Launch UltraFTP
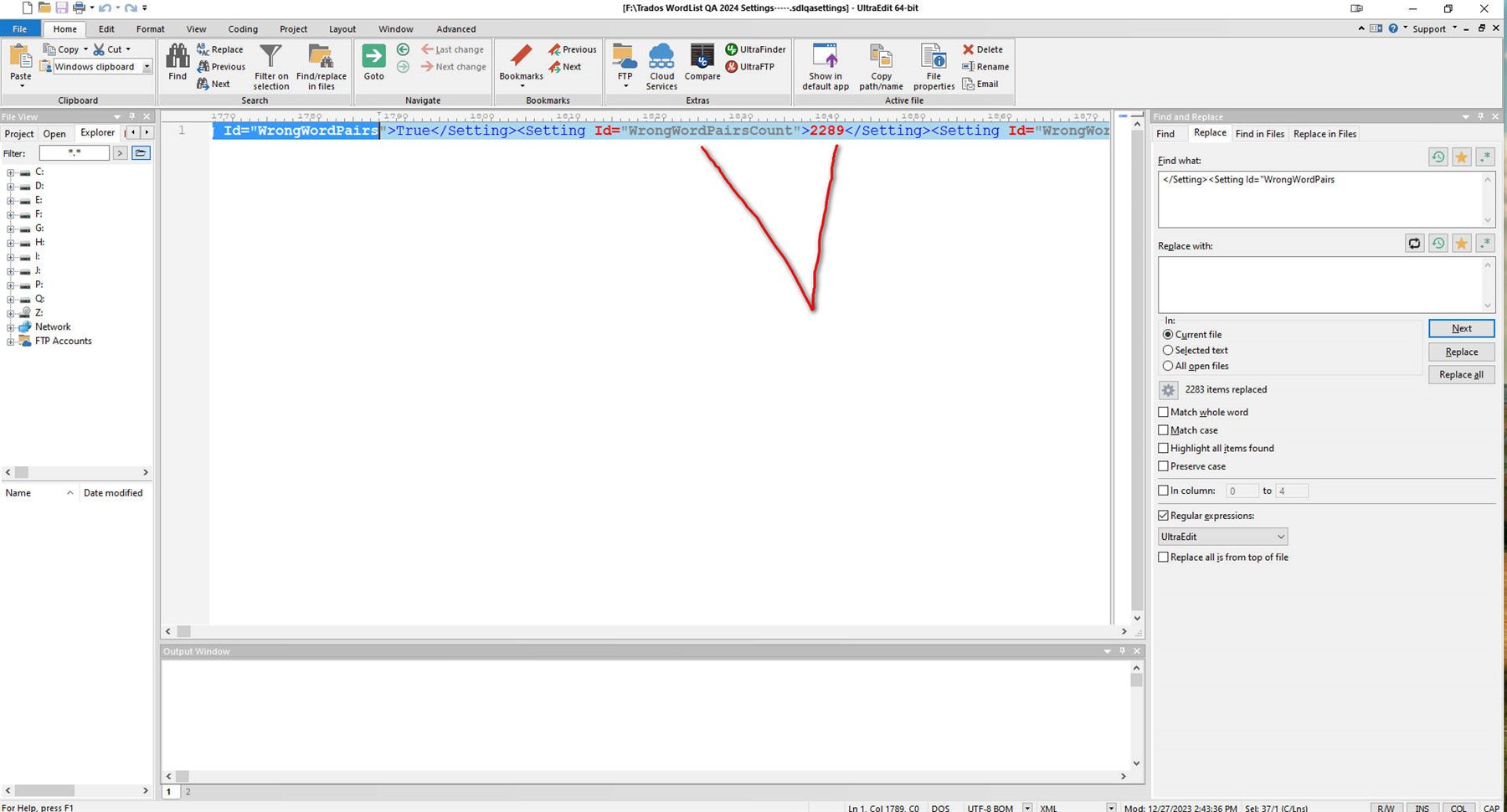1507x812 pixels. point(750,67)
